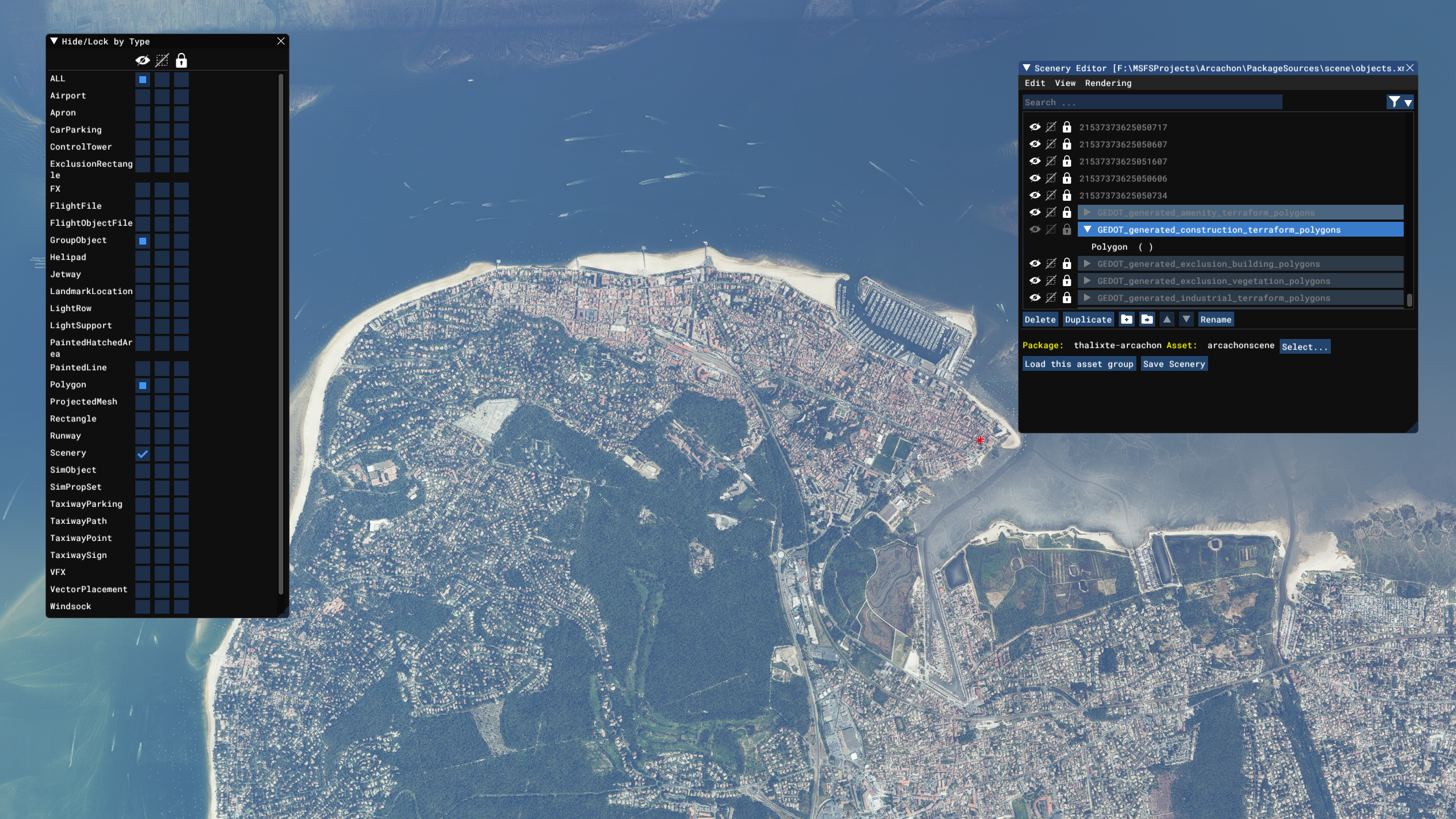
Task: Expand GEDOT_generated_exclusion_vegetation_polygons group
Action: [x=1087, y=281]
